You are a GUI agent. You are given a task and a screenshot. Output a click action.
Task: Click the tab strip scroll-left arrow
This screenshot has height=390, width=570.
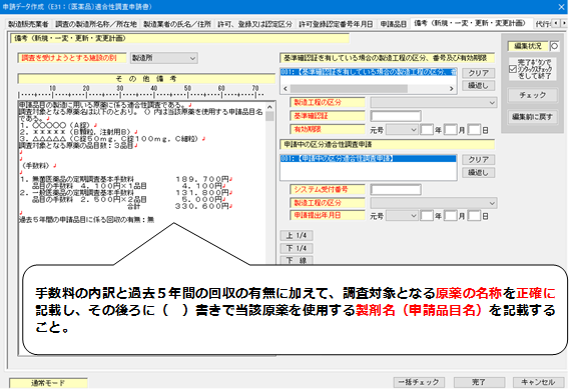coord(556,23)
